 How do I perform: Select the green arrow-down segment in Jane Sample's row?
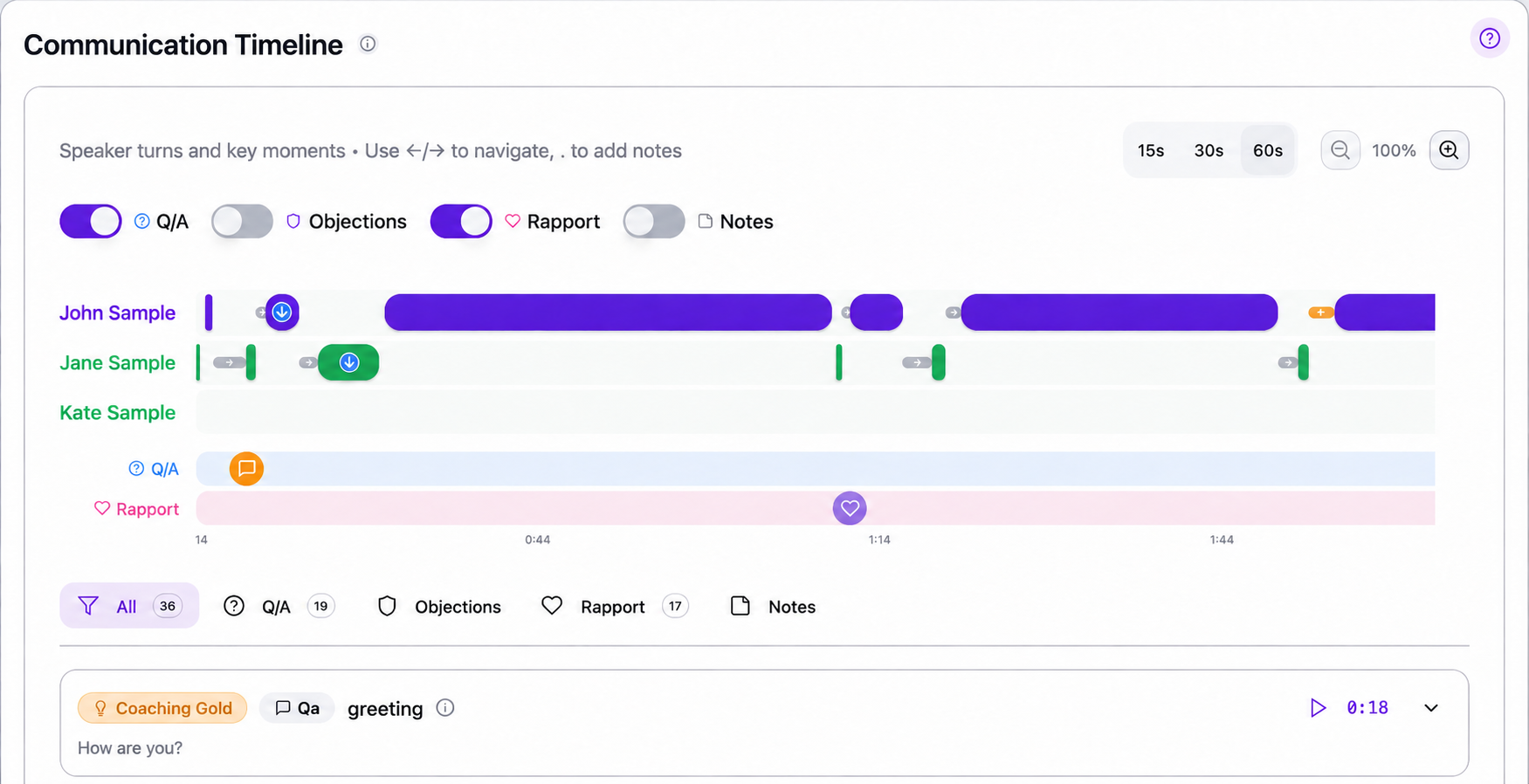pyautogui.click(x=348, y=362)
